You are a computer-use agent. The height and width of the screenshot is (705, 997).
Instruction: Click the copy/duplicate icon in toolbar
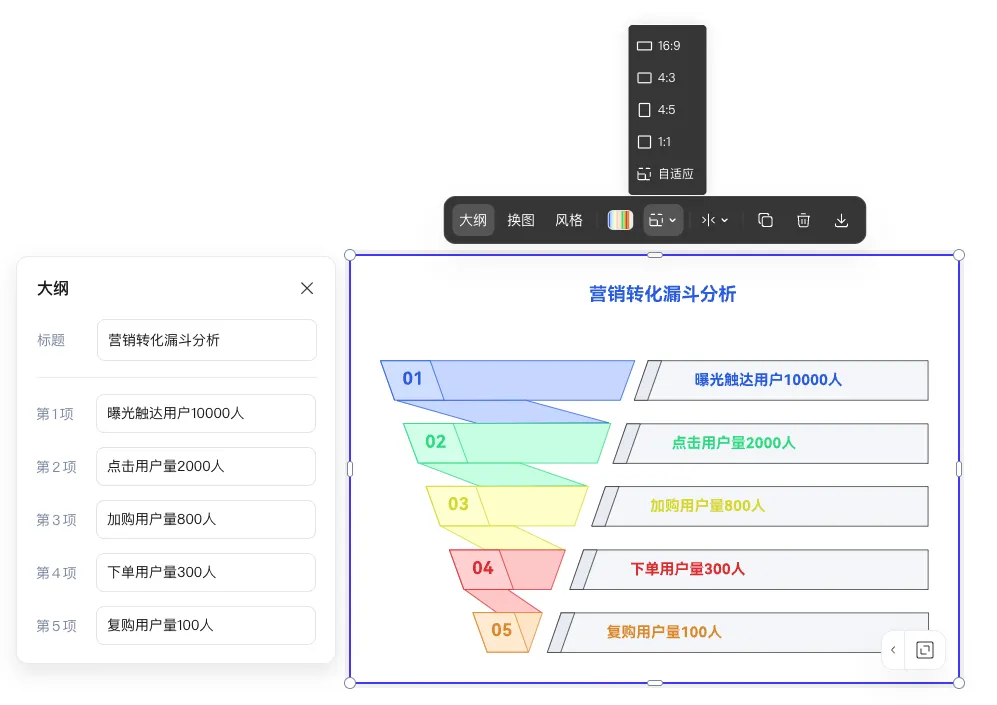pyautogui.click(x=765, y=220)
